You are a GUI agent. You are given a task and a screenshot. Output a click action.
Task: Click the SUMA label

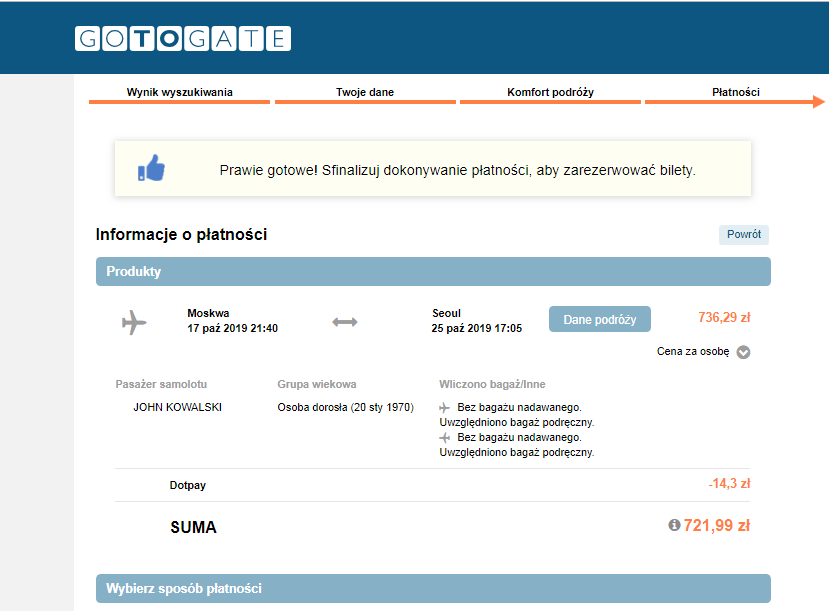(194, 527)
